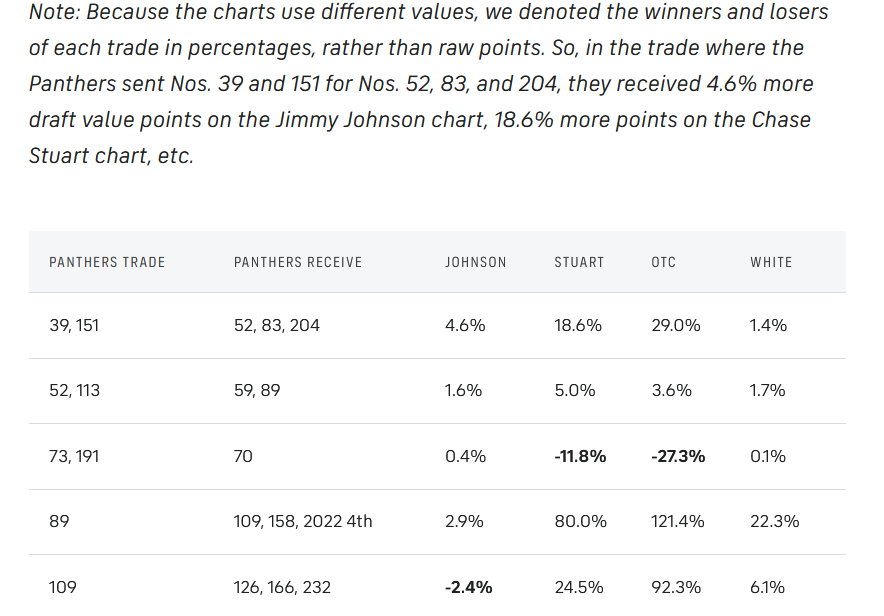Click the '52, 83, 204' receive cell

[x=277, y=325]
